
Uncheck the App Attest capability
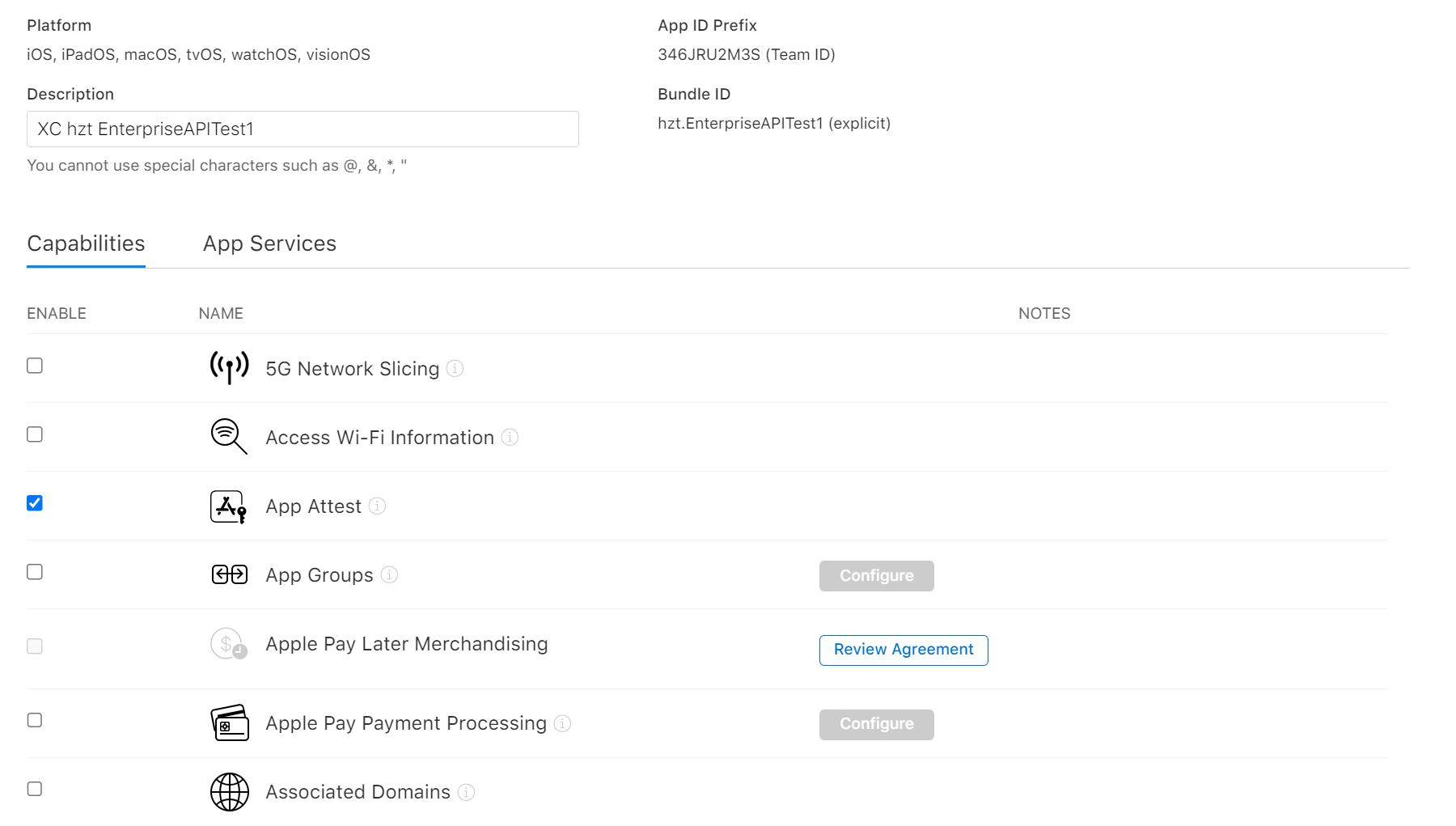click(x=35, y=503)
